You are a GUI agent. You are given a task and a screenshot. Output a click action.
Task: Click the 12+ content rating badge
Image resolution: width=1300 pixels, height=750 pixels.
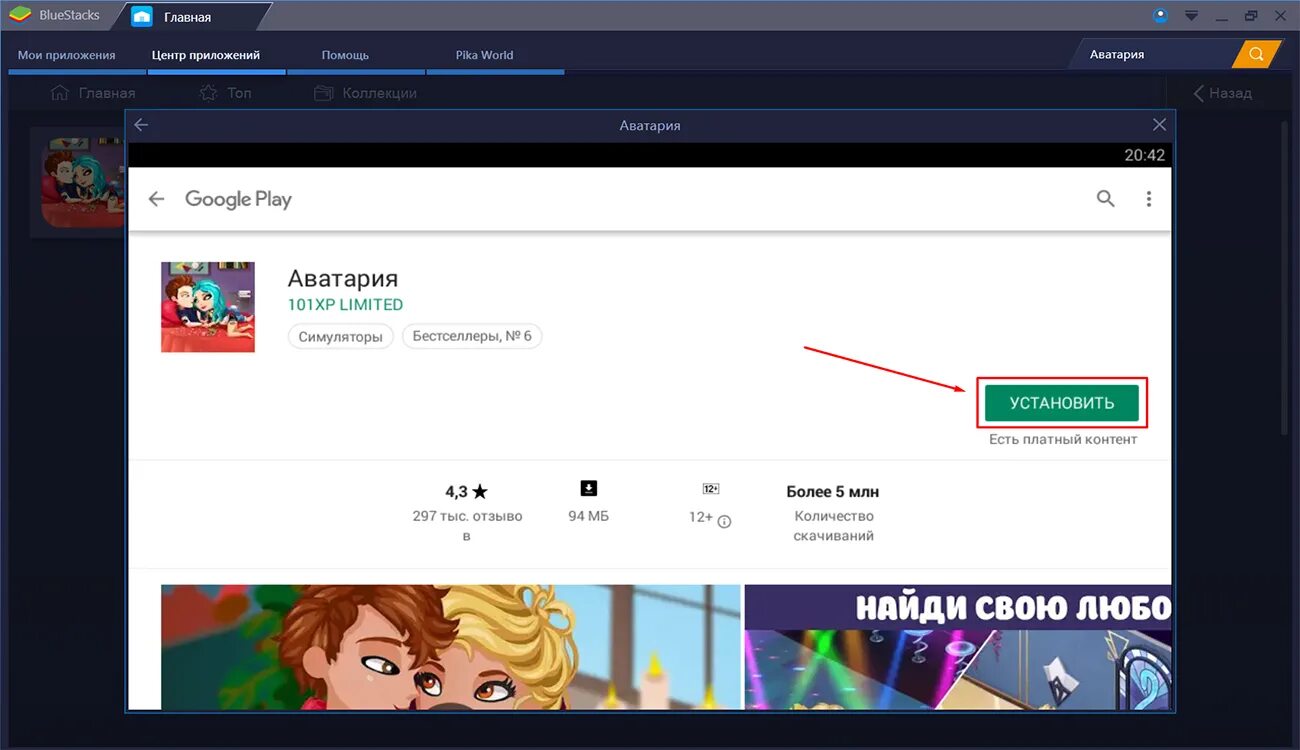pos(711,489)
